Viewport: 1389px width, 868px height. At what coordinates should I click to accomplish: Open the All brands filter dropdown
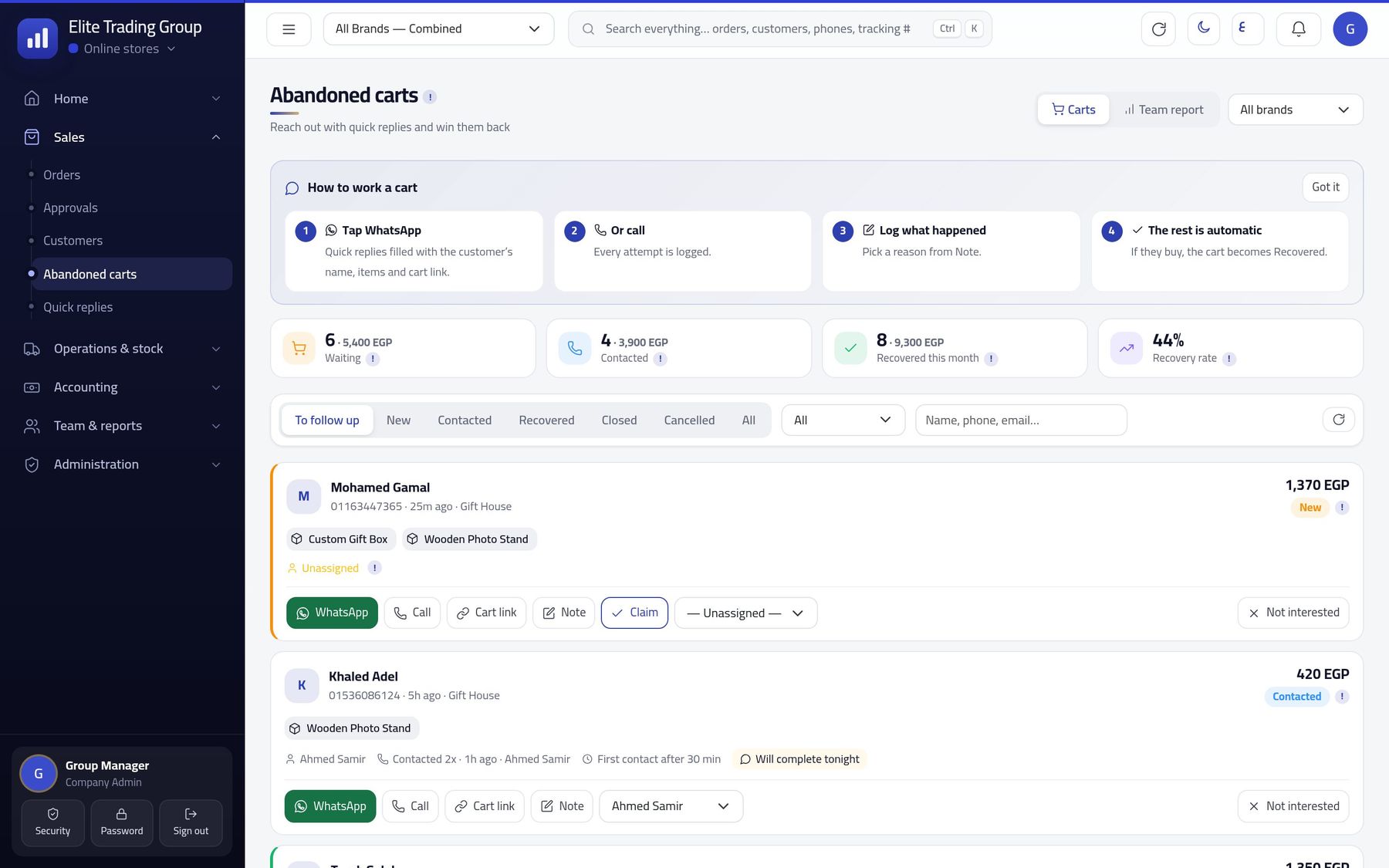click(1295, 110)
